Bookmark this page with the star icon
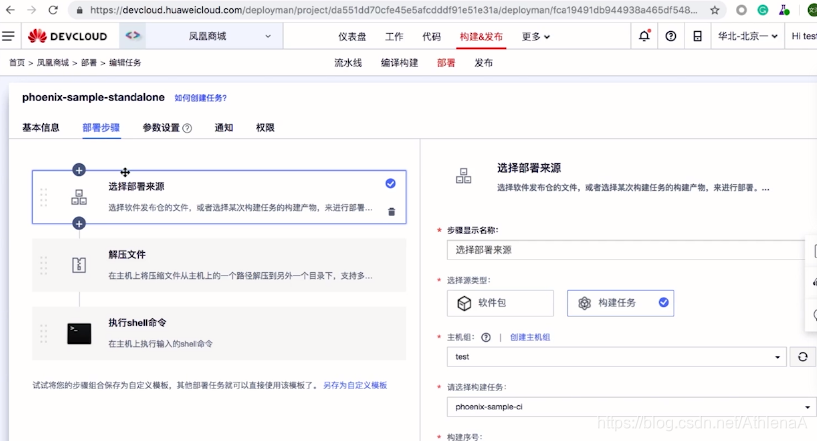The height and width of the screenshot is (441, 817). tap(714, 10)
